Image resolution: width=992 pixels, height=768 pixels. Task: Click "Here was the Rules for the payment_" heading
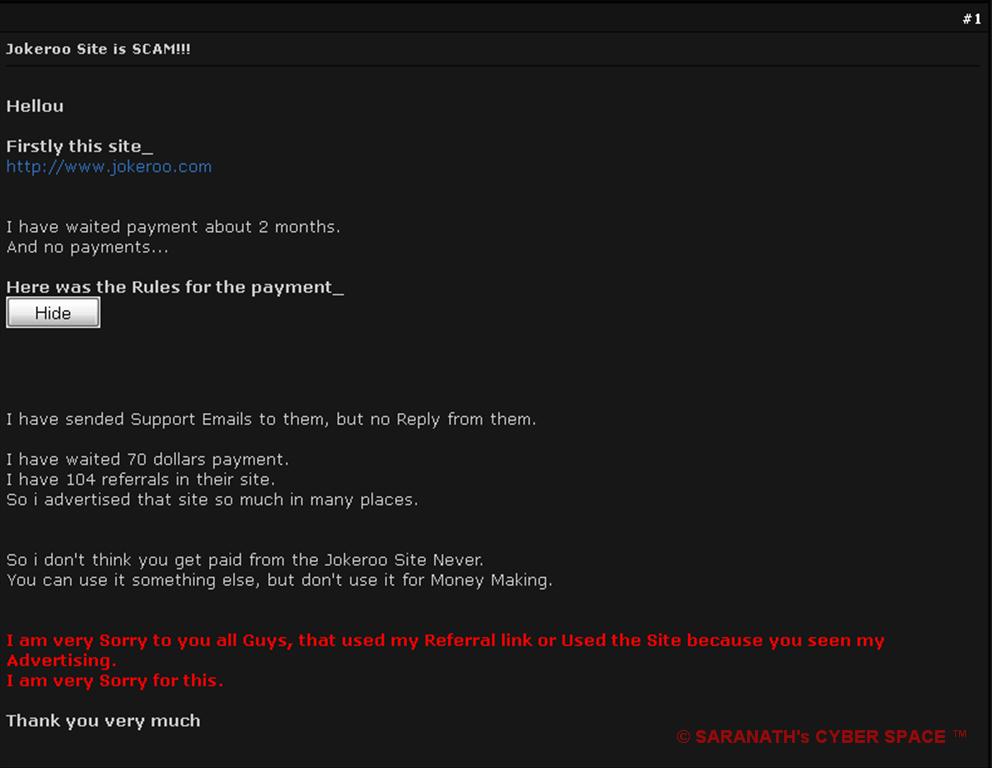(175, 287)
